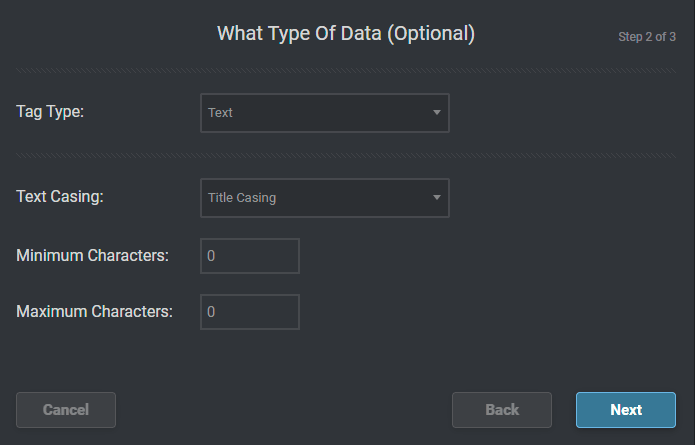Click the 'What Type Of Data (Optional)' heading
The width and height of the screenshot is (695, 445).
click(x=346, y=34)
